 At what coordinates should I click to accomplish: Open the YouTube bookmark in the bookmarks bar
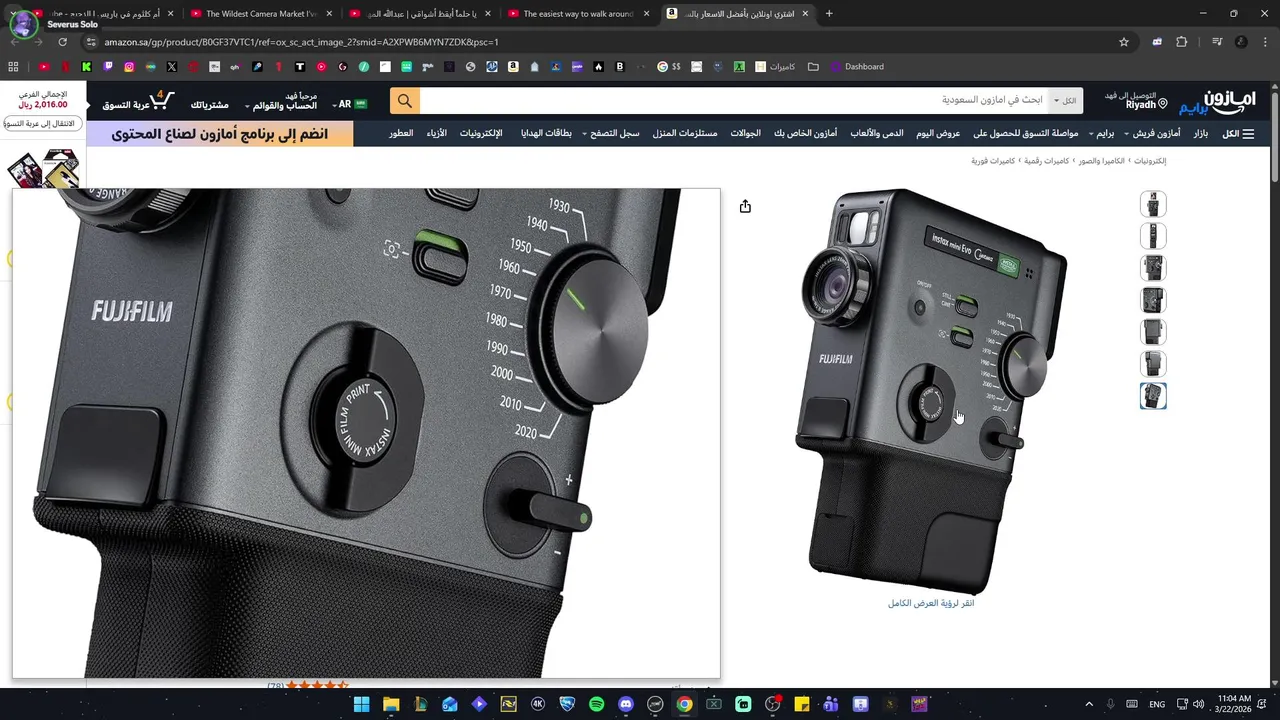pos(44,67)
